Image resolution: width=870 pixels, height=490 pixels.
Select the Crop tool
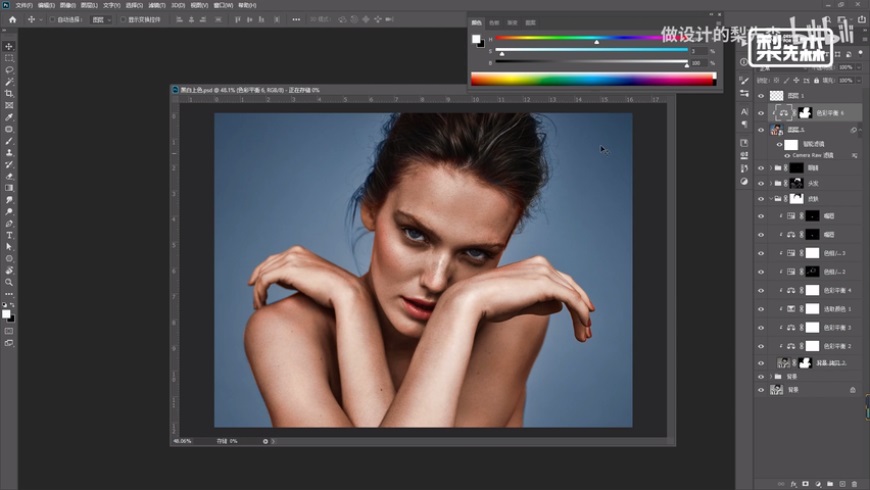pyautogui.click(x=9, y=93)
